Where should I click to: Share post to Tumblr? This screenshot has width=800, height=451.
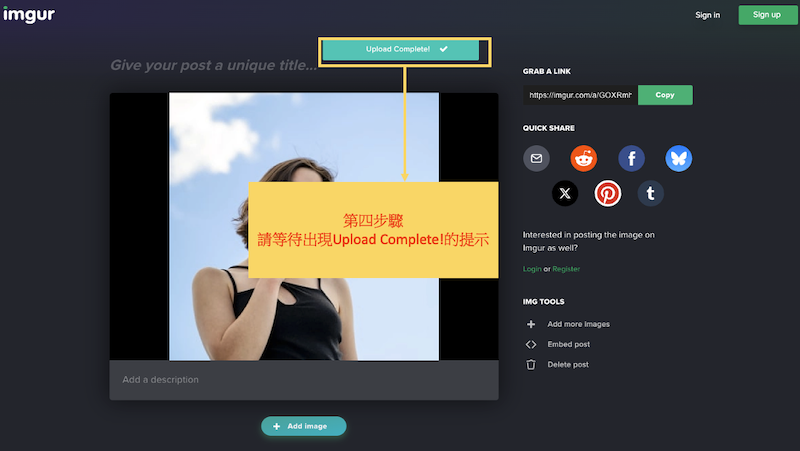(651, 193)
